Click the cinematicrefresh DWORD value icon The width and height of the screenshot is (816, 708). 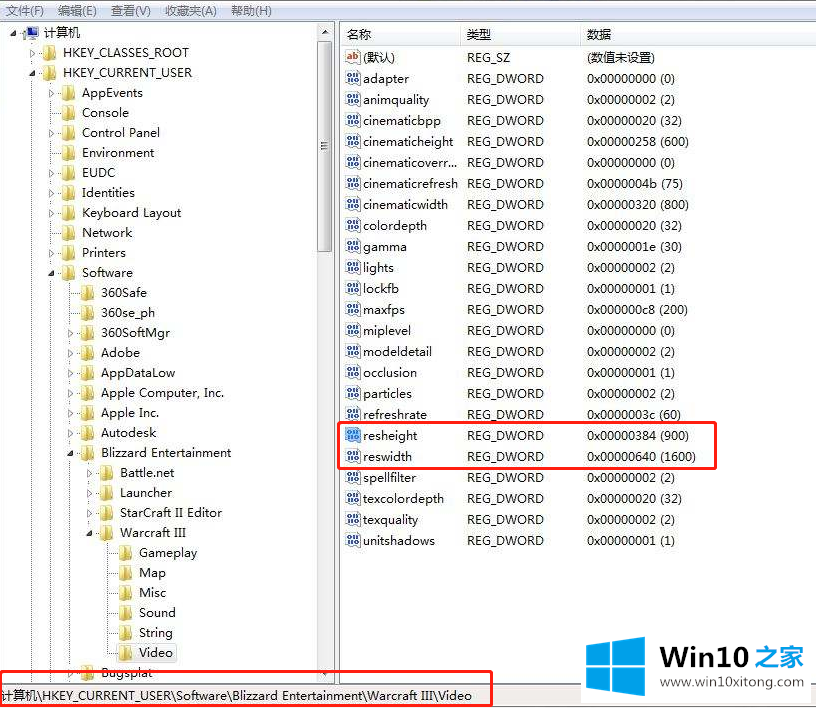(353, 183)
